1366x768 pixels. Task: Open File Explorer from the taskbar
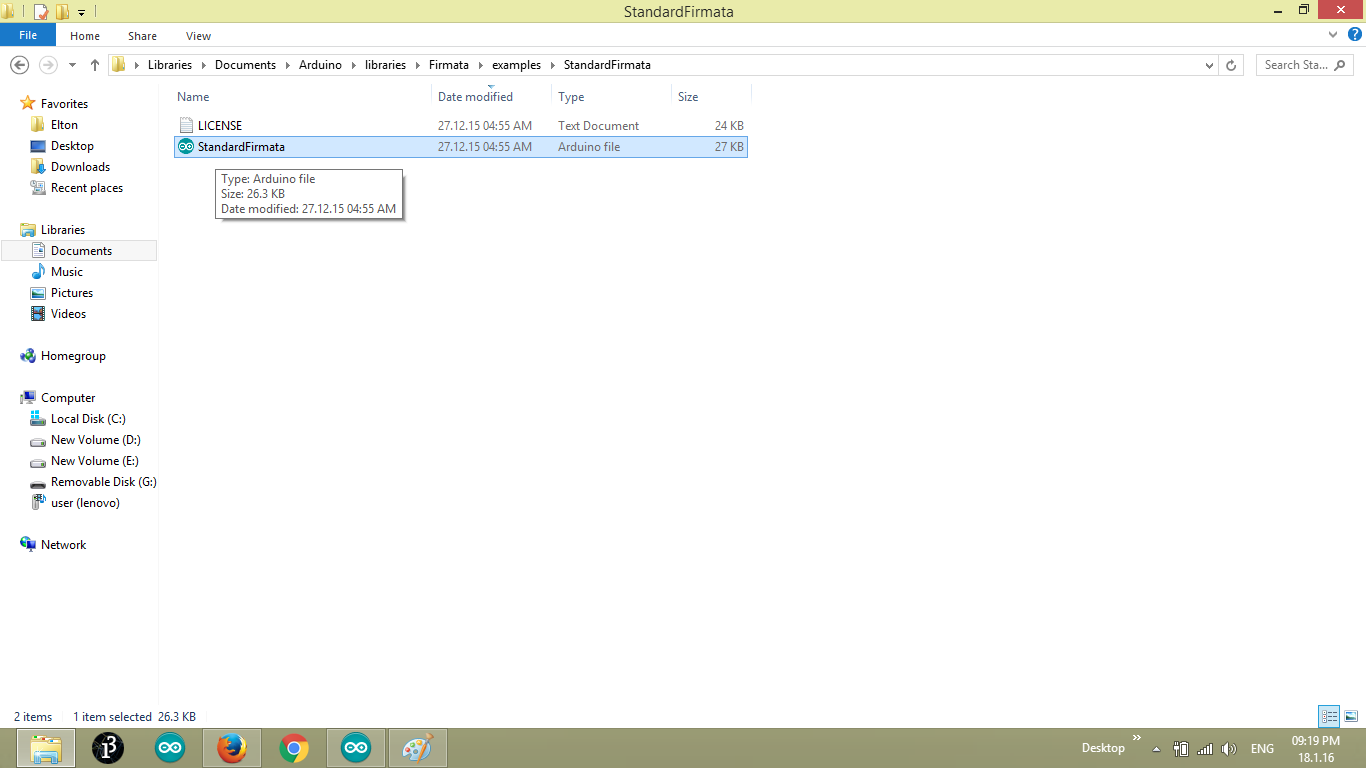point(46,748)
